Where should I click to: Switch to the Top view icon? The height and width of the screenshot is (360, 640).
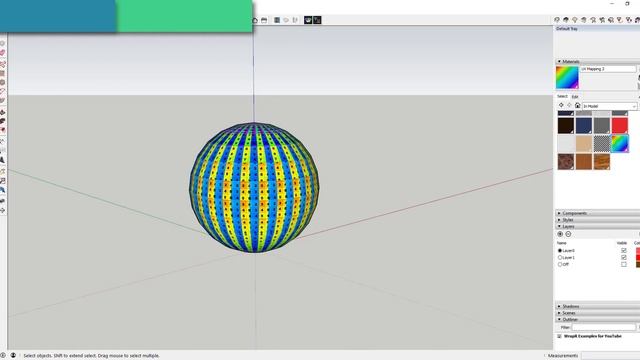click(x=264, y=20)
